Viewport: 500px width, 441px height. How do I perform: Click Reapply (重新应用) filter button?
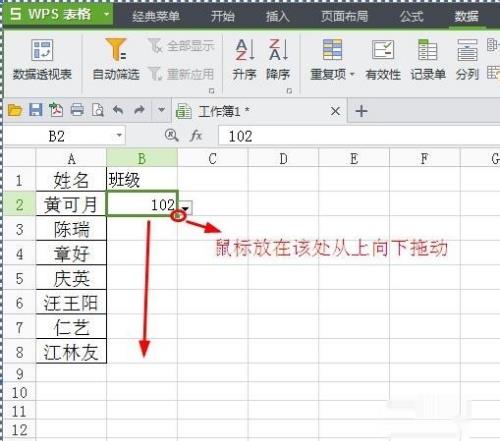[181, 74]
